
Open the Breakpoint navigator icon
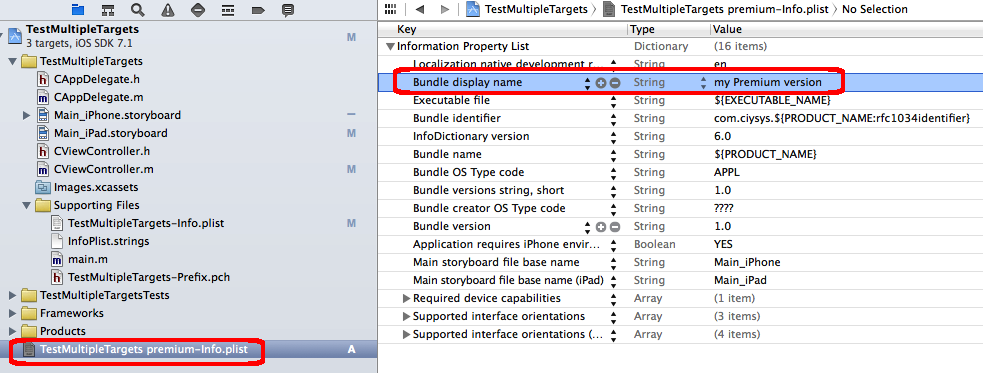click(x=258, y=10)
